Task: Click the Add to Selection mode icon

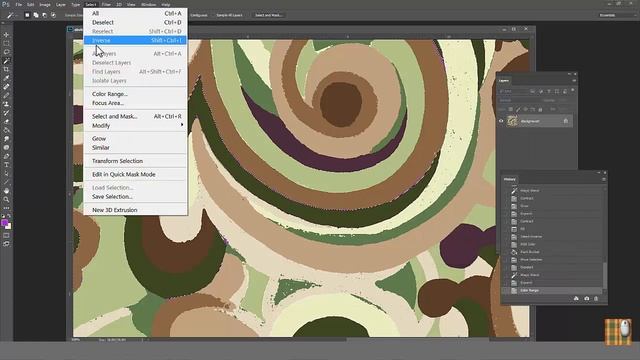Action: [36, 15]
